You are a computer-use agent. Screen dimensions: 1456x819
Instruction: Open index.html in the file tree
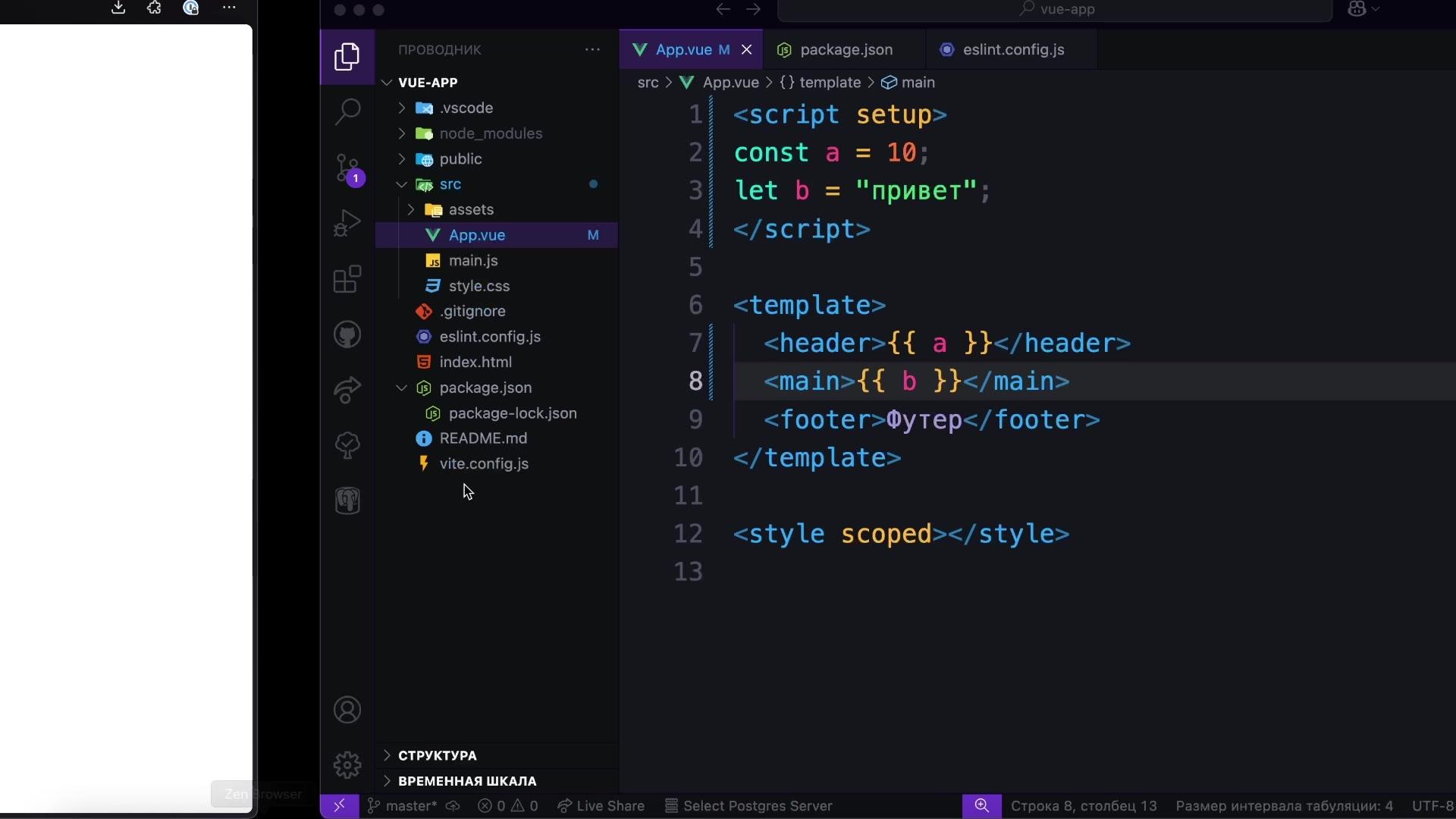tap(497, 362)
